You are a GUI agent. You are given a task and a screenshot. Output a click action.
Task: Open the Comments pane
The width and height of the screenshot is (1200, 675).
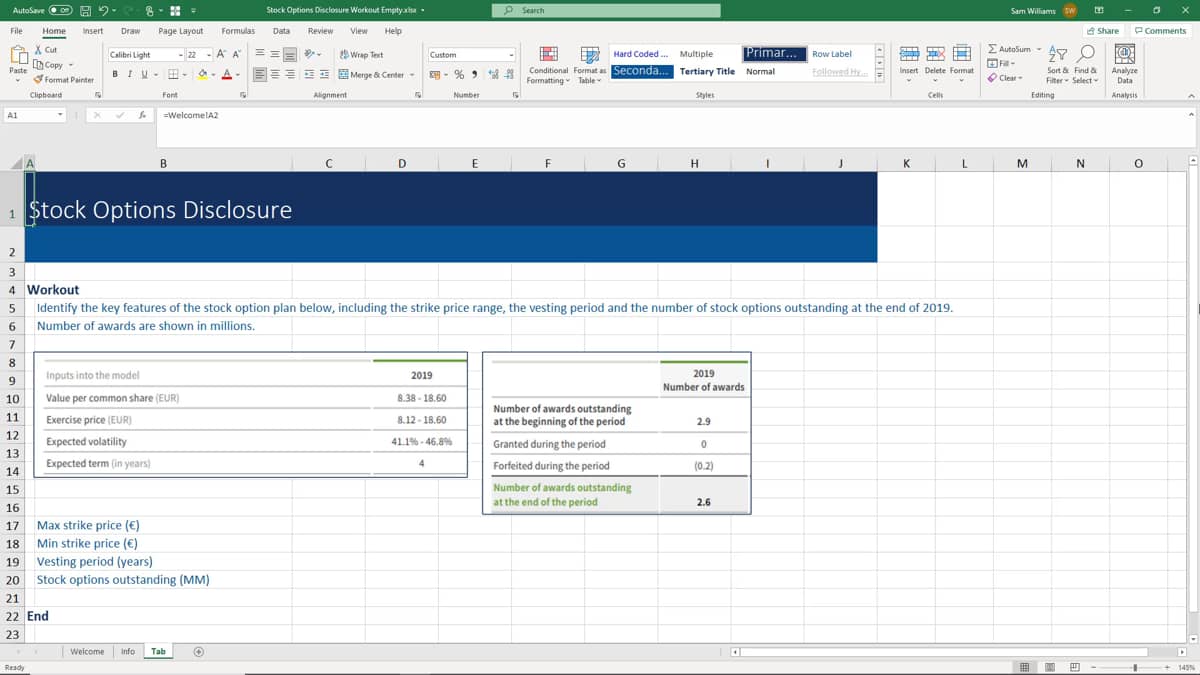pyautogui.click(x=1160, y=31)
